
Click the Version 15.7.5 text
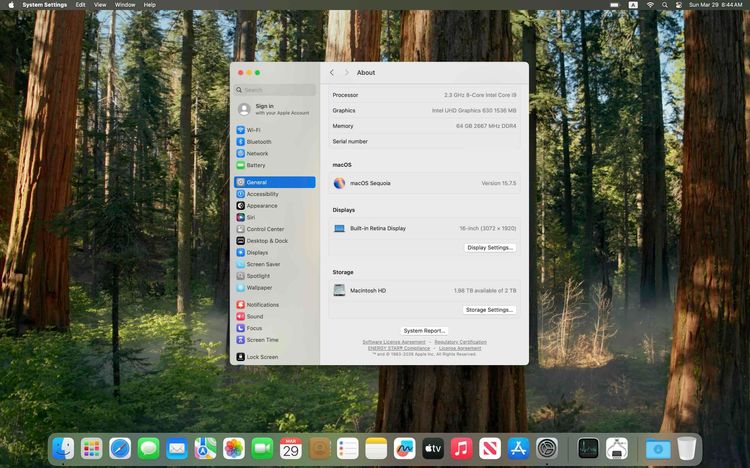pos(498,183)
